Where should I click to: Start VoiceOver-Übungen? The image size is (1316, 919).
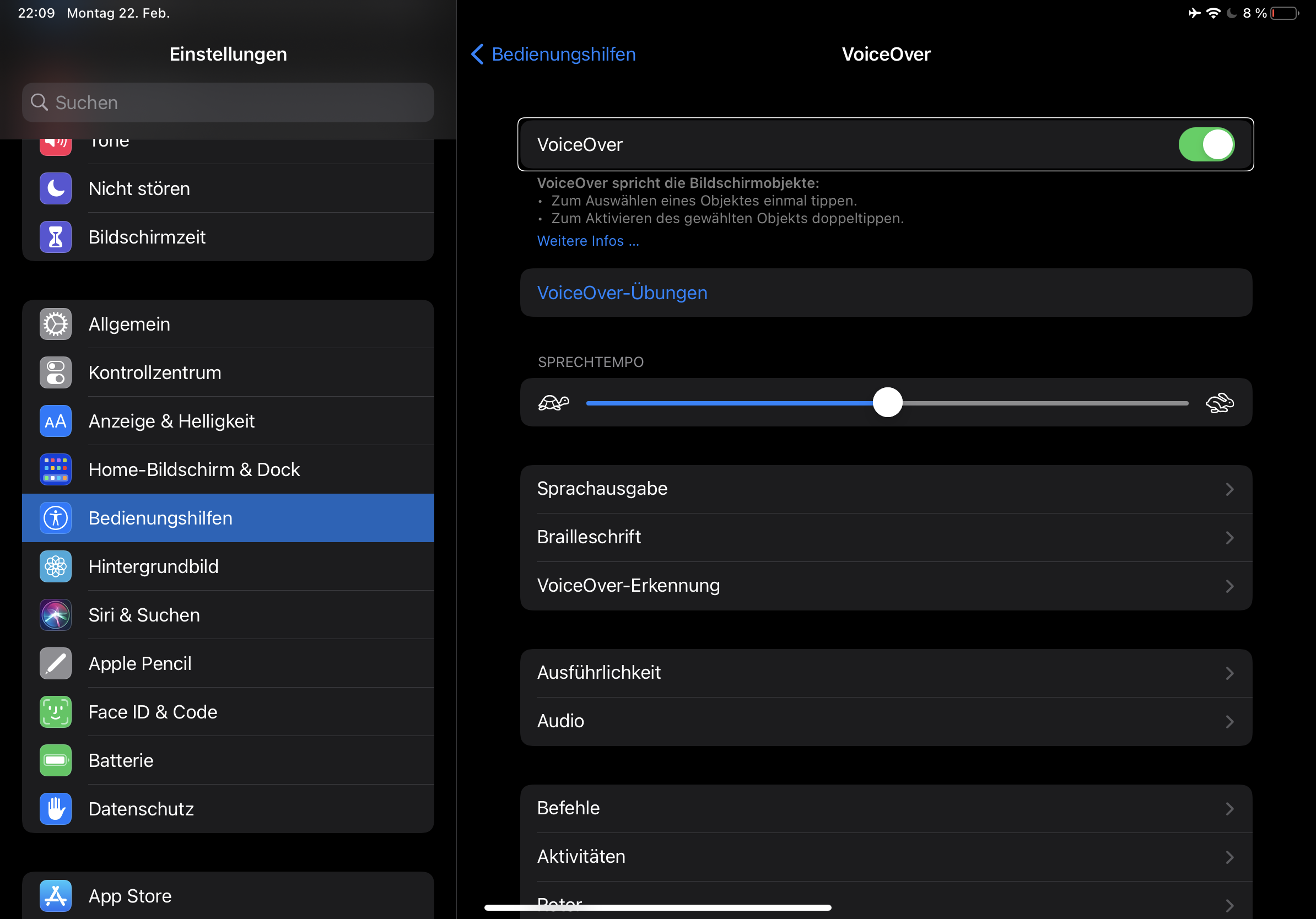[x=622, y=293]
